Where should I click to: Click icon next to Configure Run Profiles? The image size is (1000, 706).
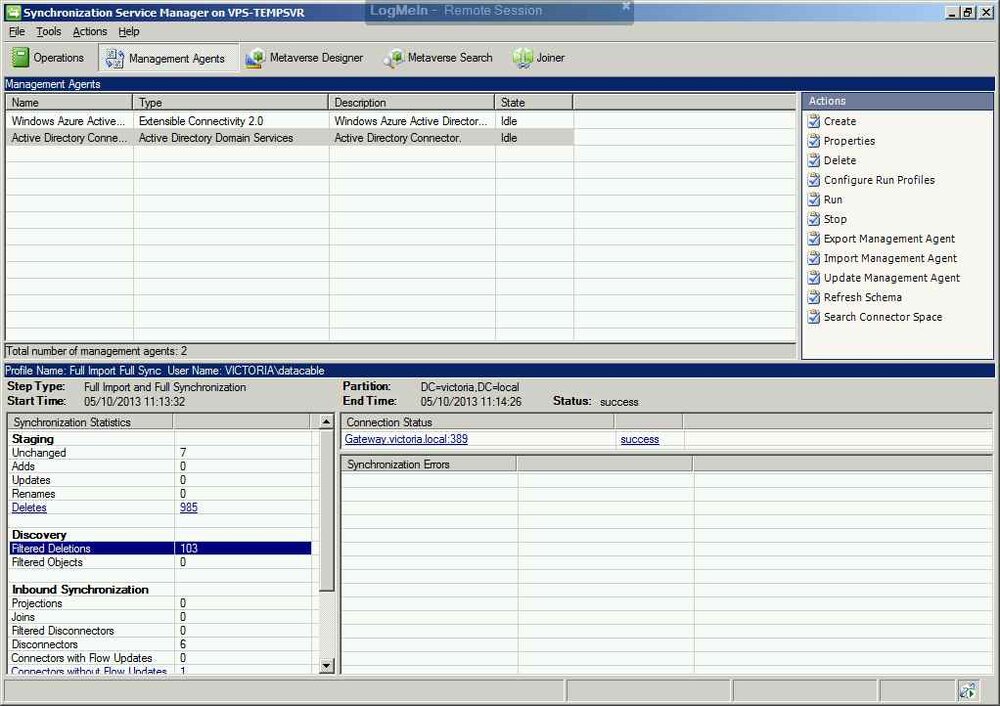point(814,180)
